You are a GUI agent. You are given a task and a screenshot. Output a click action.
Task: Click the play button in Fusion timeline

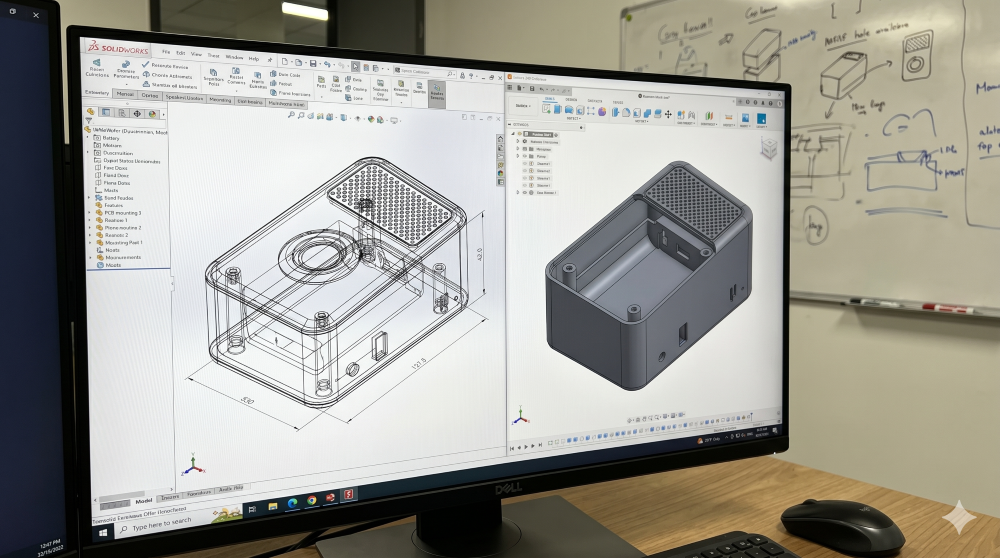(x=526, y=447)
